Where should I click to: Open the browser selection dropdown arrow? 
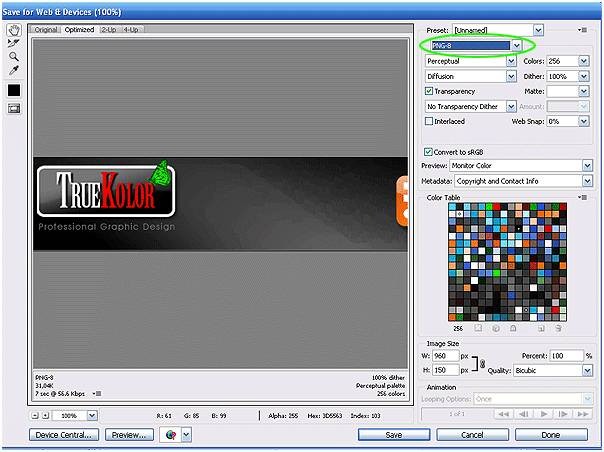pos(186,435)
